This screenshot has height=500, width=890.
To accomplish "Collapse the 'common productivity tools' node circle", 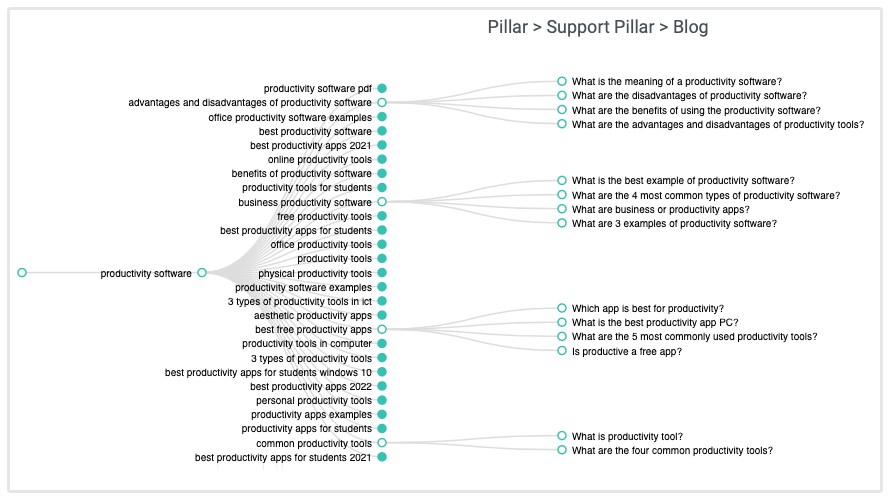I will tap(382, 443).
